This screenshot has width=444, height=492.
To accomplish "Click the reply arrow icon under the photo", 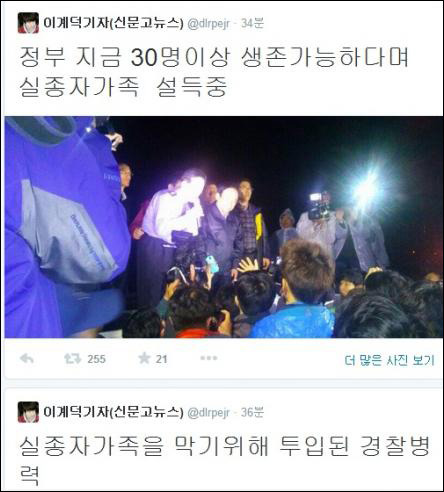I will [x=27, y=359].
